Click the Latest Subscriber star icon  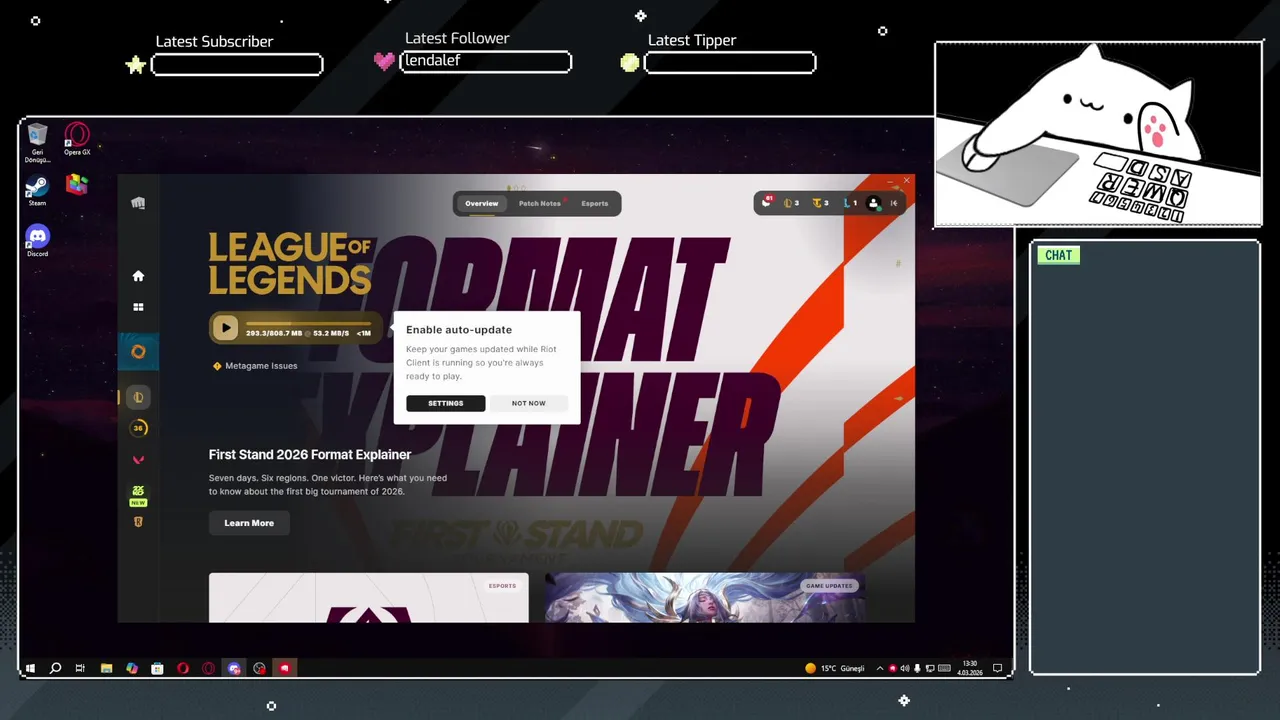coord(136,65)
